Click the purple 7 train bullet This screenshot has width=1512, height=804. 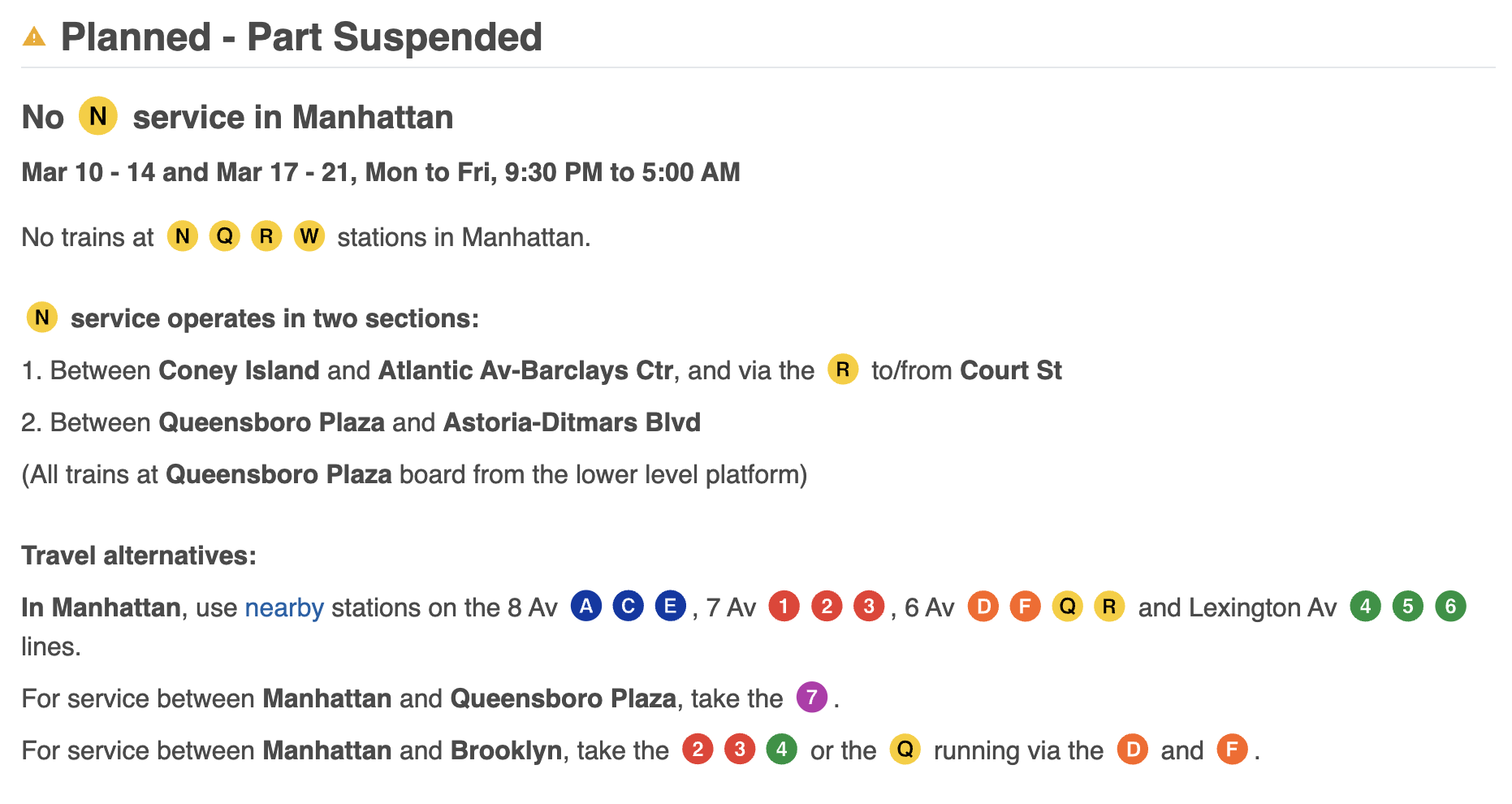pos(811,697)
